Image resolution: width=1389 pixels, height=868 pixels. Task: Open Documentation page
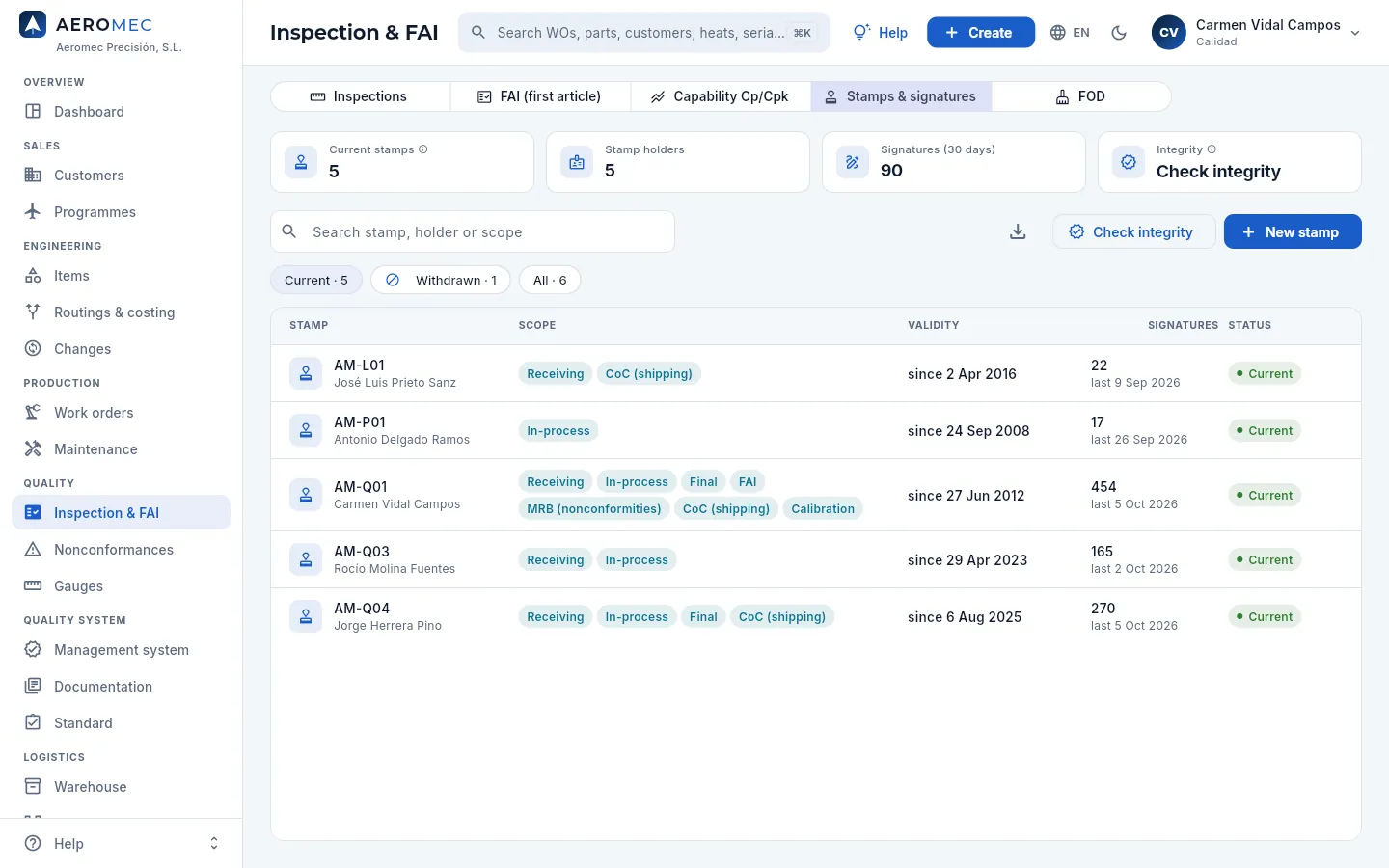121,687
